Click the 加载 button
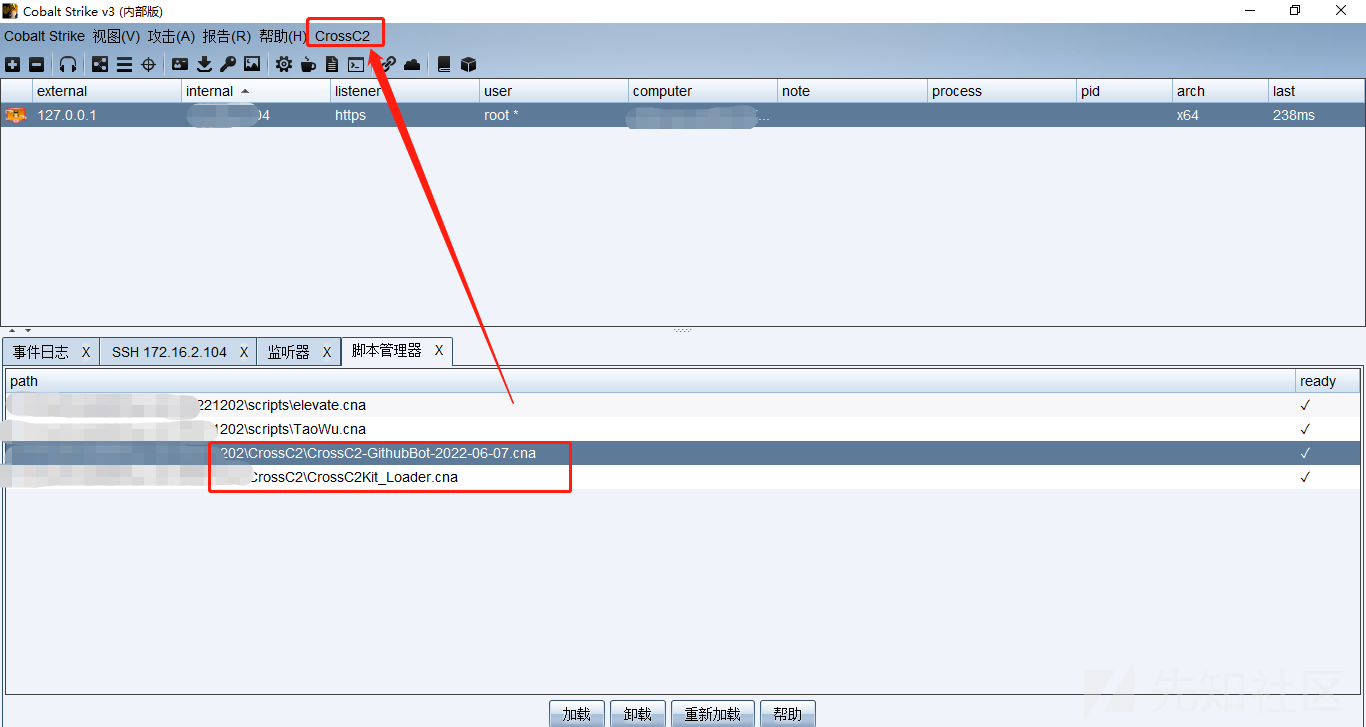This screenshot has width=1366, height=727. tap(577, 714)
